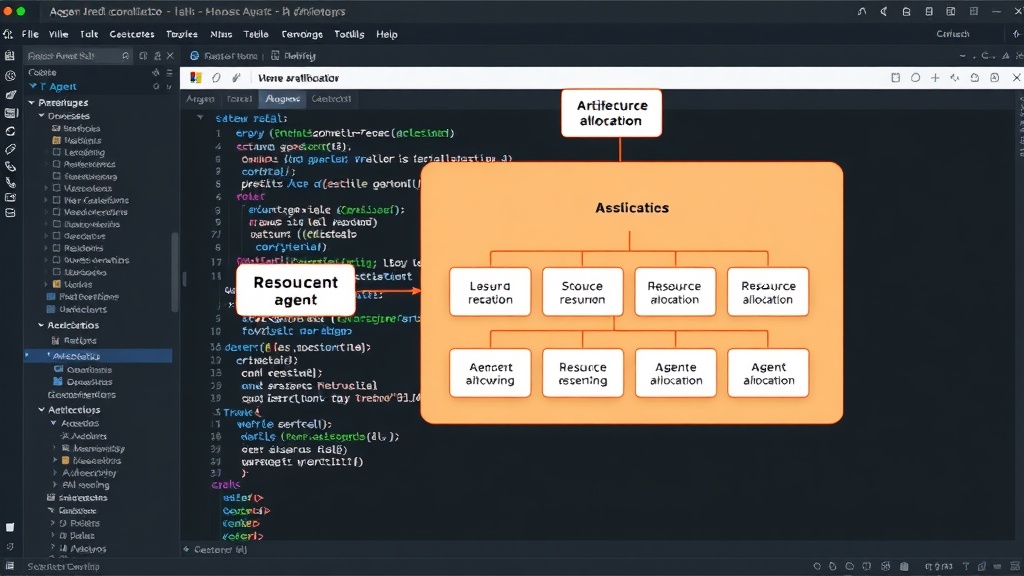Click the plus icon in editor top-right toolbar

click(935, 78)
